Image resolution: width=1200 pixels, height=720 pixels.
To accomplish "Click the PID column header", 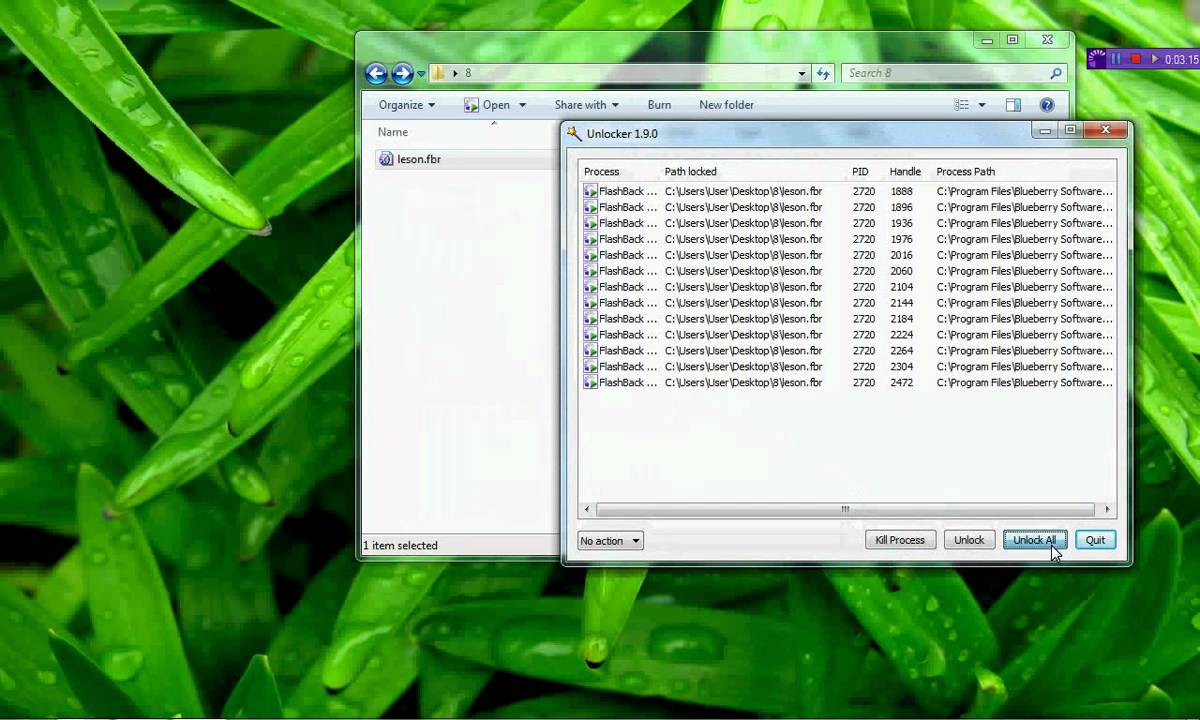I will [860, 171].
